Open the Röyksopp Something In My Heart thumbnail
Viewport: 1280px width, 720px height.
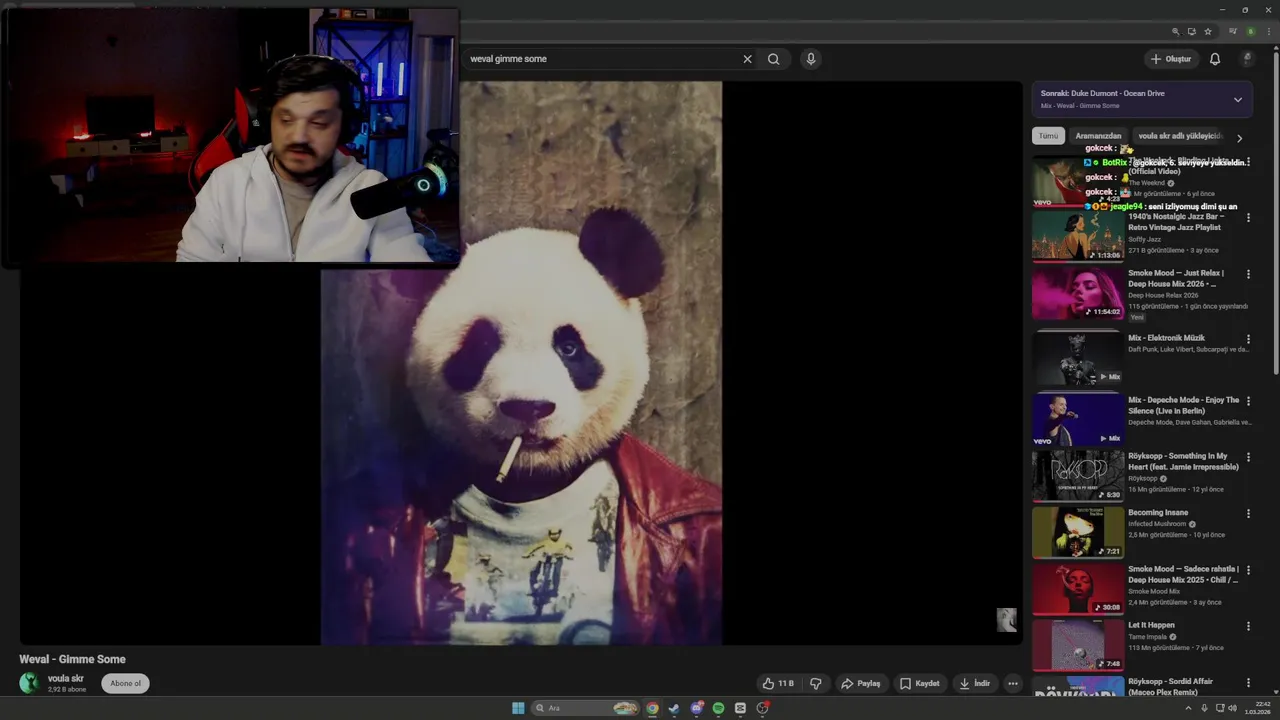click(x=1078, y=476)
